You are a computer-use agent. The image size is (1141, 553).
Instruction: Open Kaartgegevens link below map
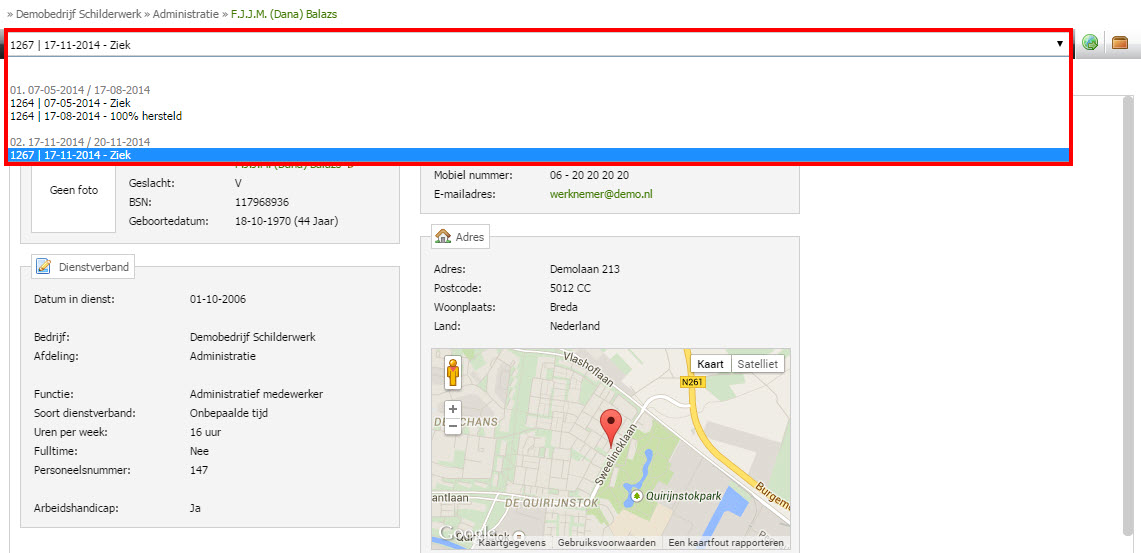pos(512,543)
